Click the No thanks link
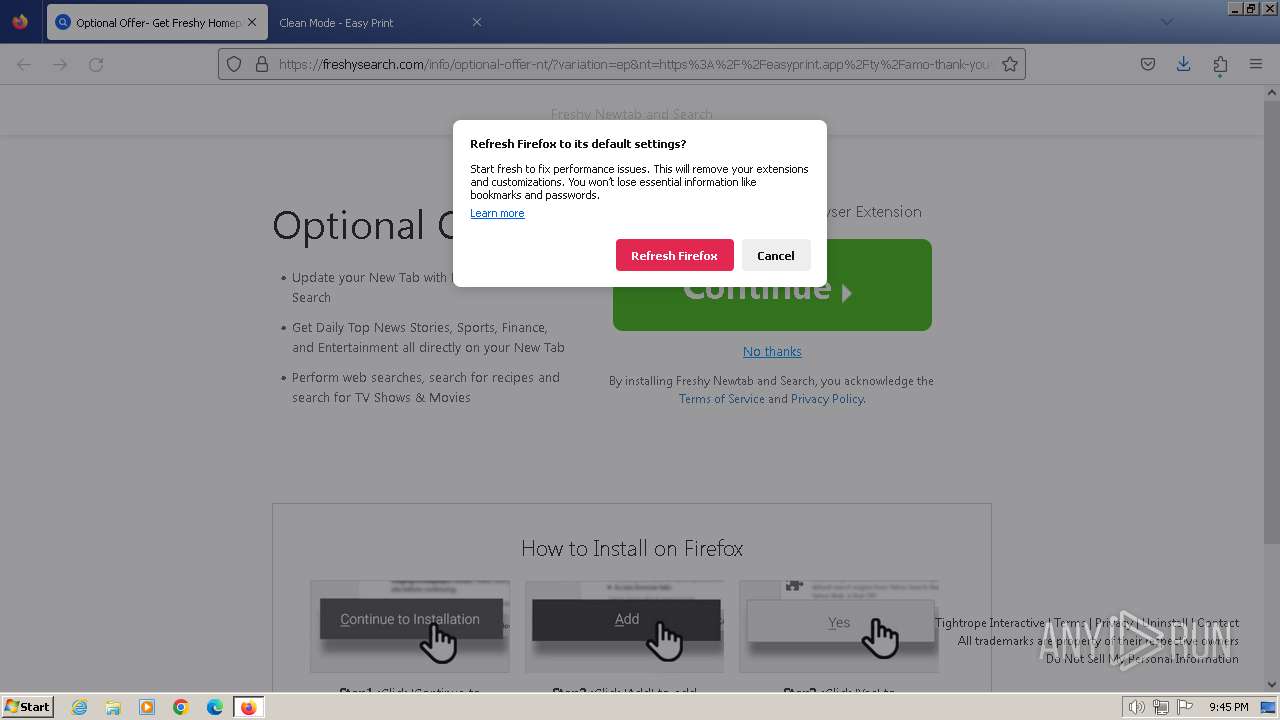This screenshot has height=720, width=1280. [x=772, y=351]
